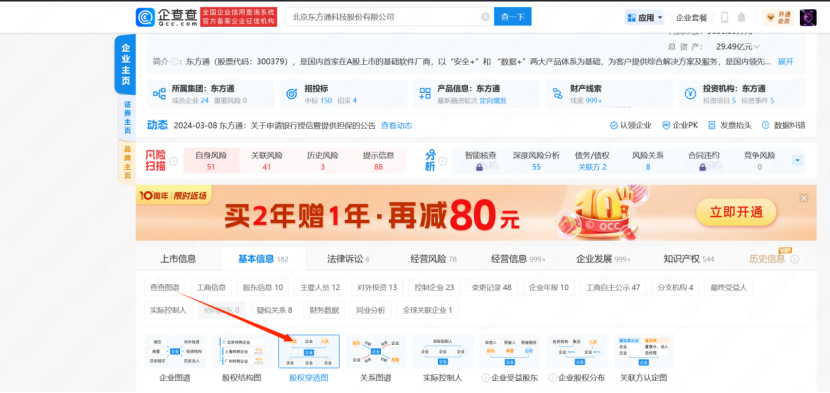
Task: Click the 产品信息 grid icon
Action: [425, 94]
